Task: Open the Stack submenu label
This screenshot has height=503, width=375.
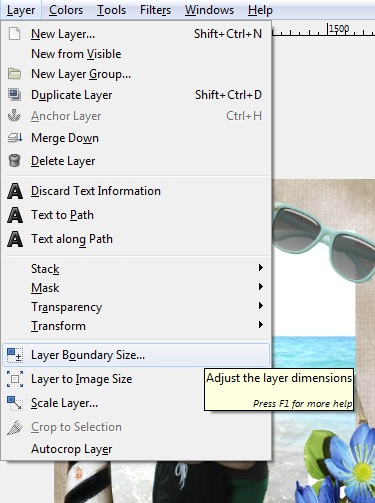Action: pyautogui.click(x=45, y=269)
